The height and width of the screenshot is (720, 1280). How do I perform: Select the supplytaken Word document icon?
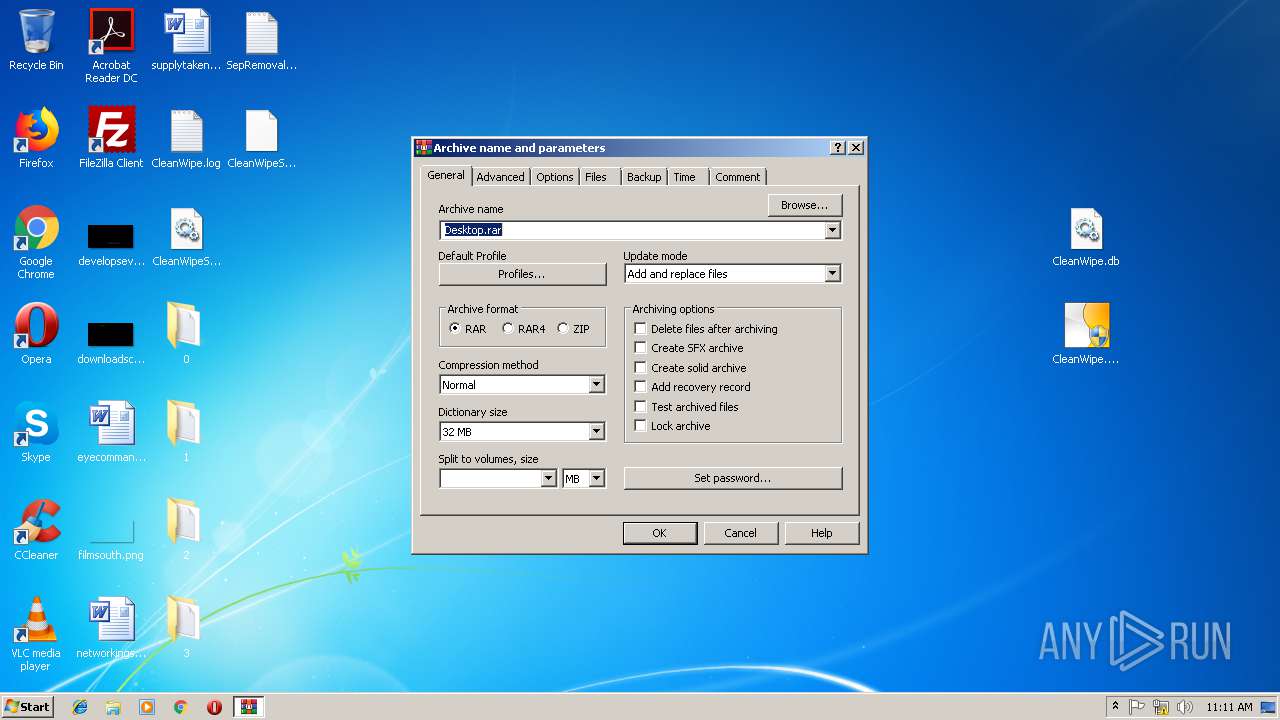coord(186,40)
